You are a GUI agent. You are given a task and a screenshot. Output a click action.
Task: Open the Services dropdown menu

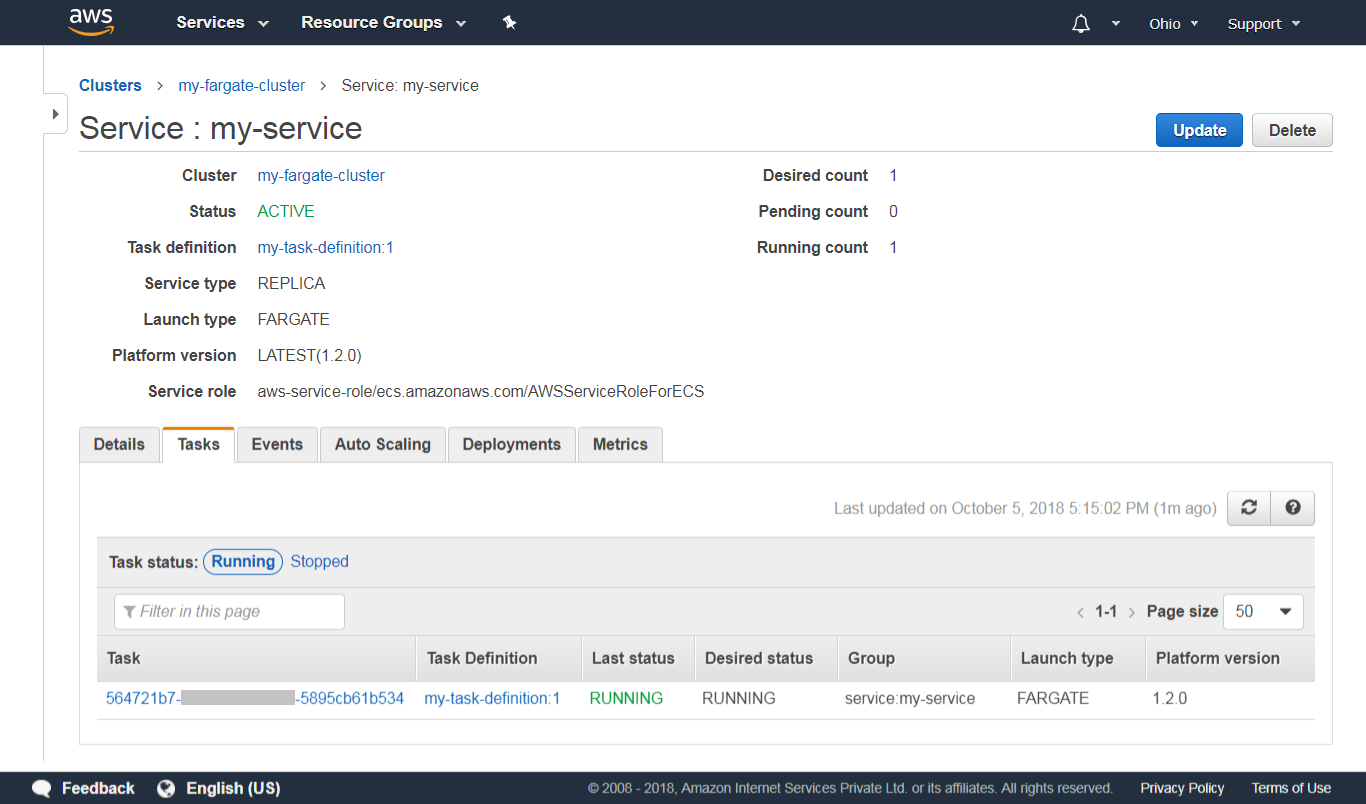tap(223, 23)
